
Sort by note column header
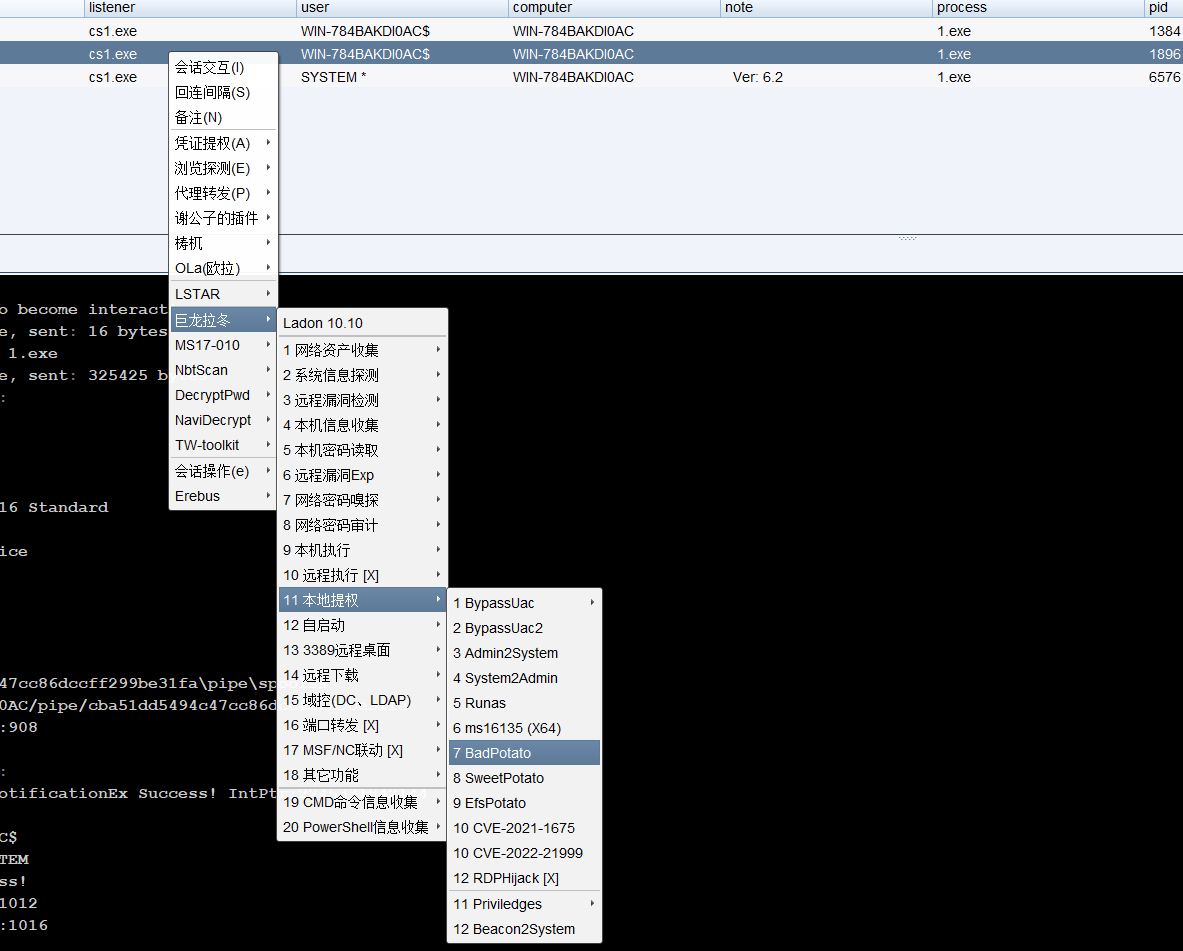pos(826,8)
